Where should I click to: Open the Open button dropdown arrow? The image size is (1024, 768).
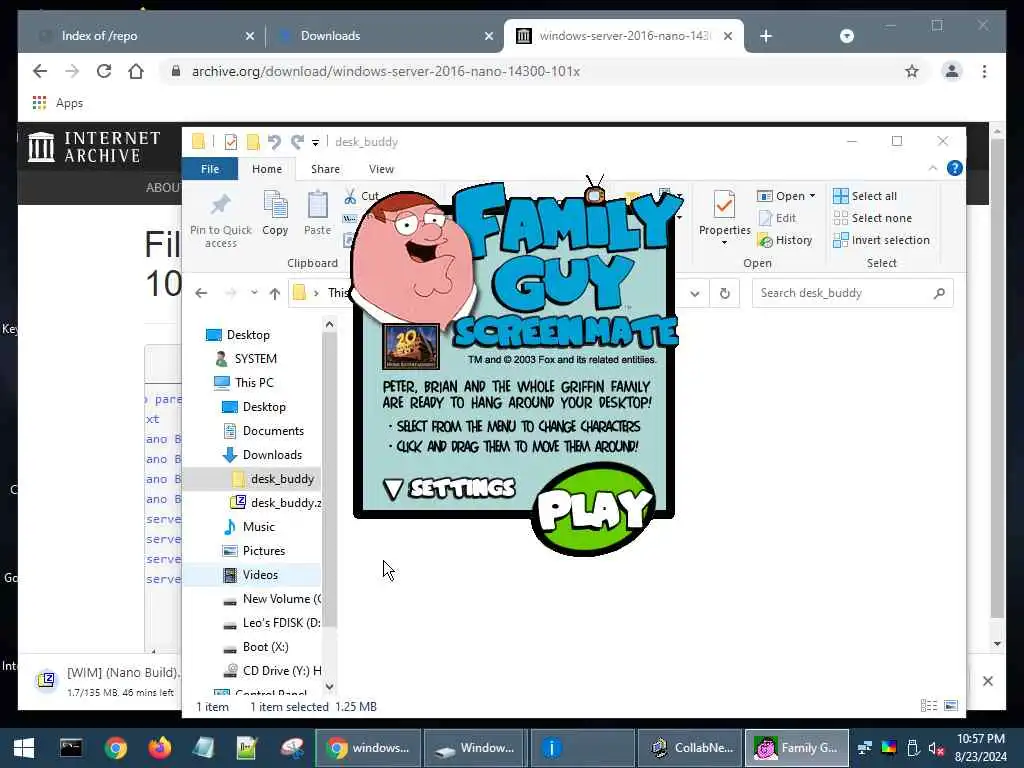[x=812, y=196]
